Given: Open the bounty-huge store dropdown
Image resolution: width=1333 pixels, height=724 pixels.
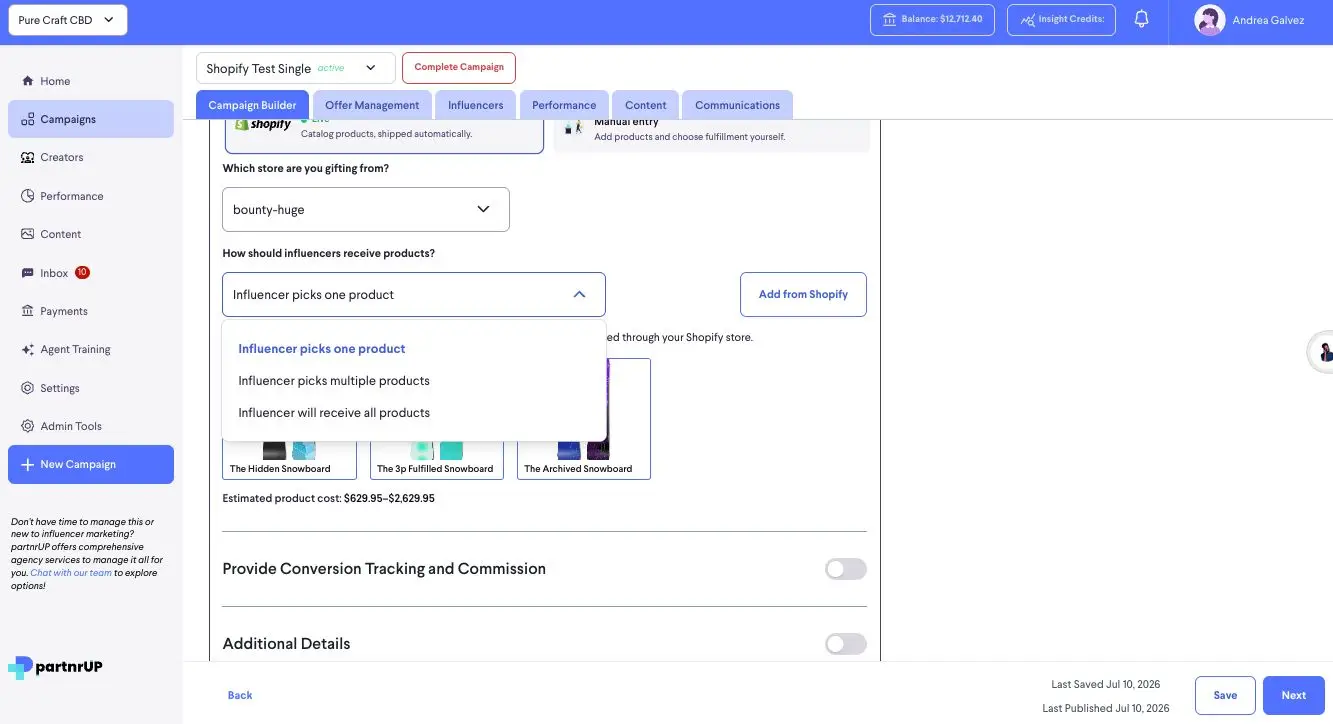Looking at the screenshot, I should tap(366, 209).
